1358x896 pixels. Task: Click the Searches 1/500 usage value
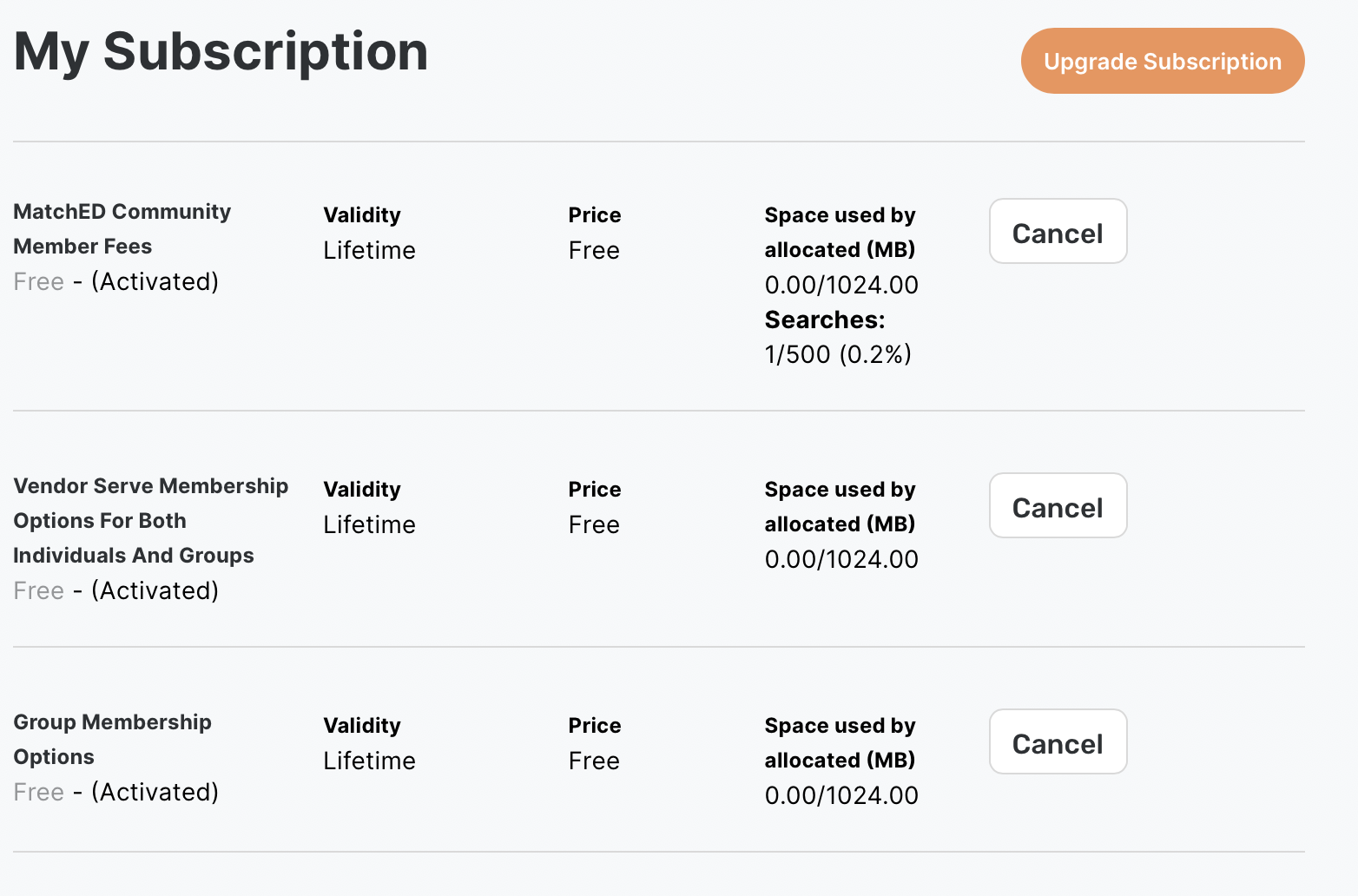[837, 355]
